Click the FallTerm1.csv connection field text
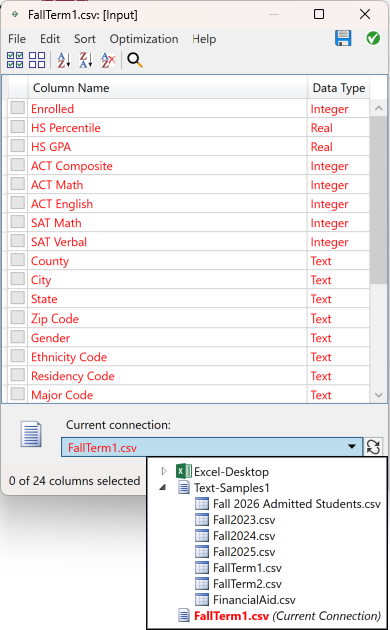The height and width of the screenshot is (630, 390). (102, 448)
